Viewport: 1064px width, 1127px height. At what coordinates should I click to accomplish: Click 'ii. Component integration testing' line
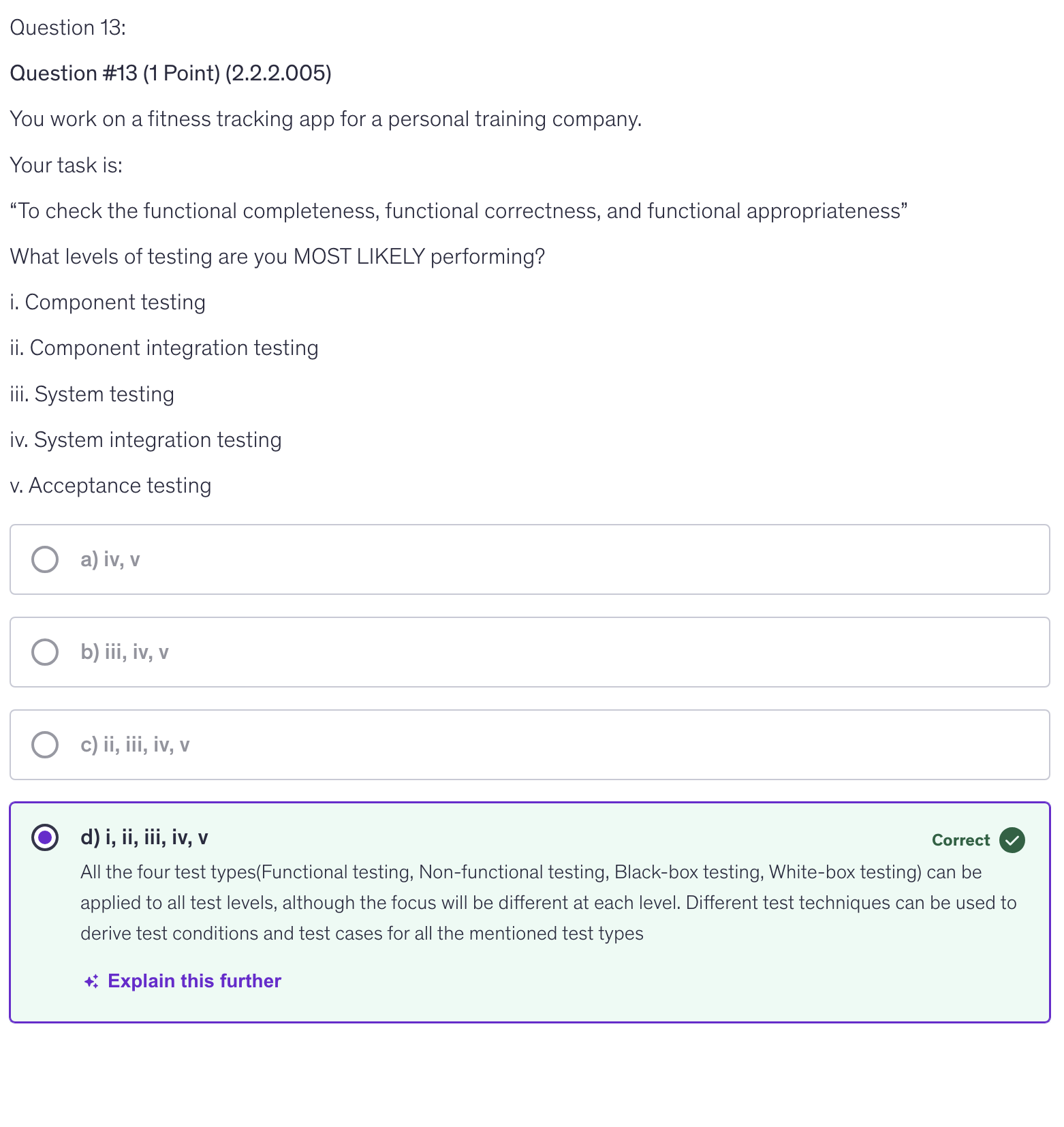pos(164,348)
